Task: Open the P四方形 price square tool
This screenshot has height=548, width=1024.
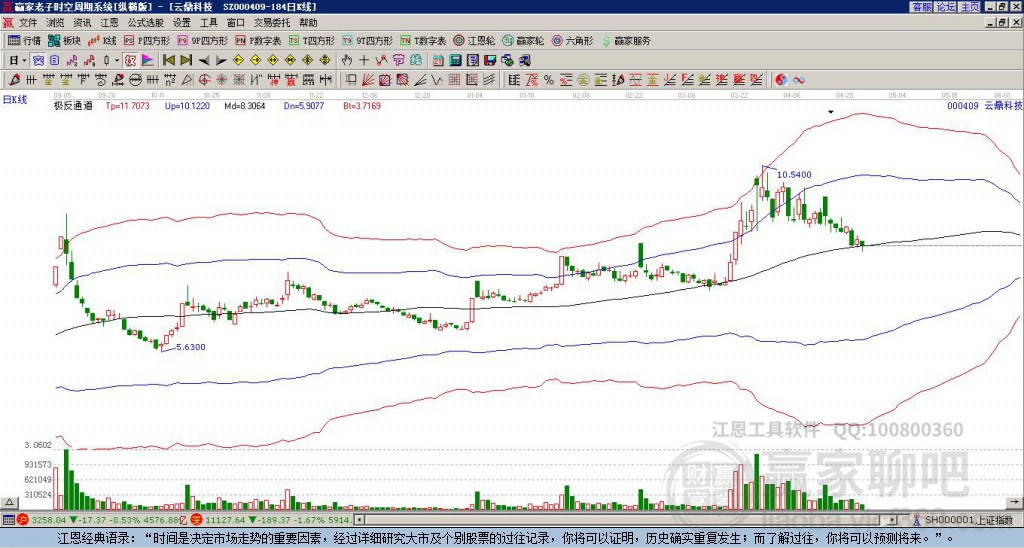Action: point(148,40)
